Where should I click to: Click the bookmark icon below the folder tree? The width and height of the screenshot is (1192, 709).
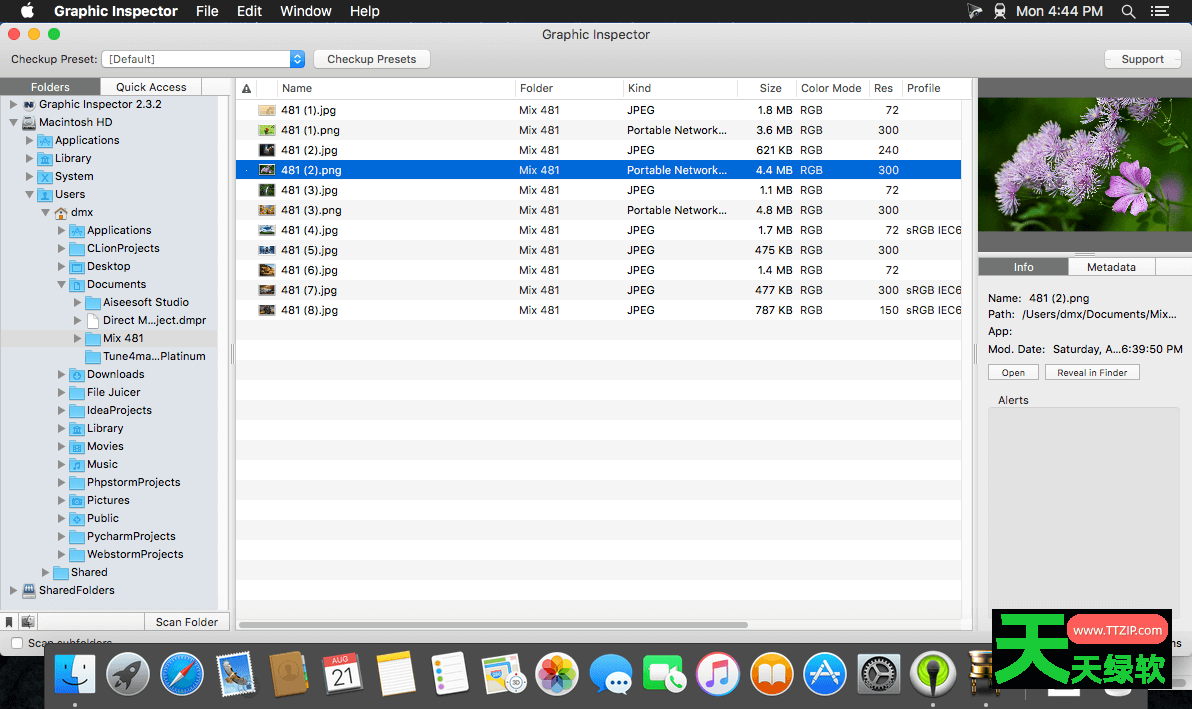pyautogui.click(x=9, y=622)
